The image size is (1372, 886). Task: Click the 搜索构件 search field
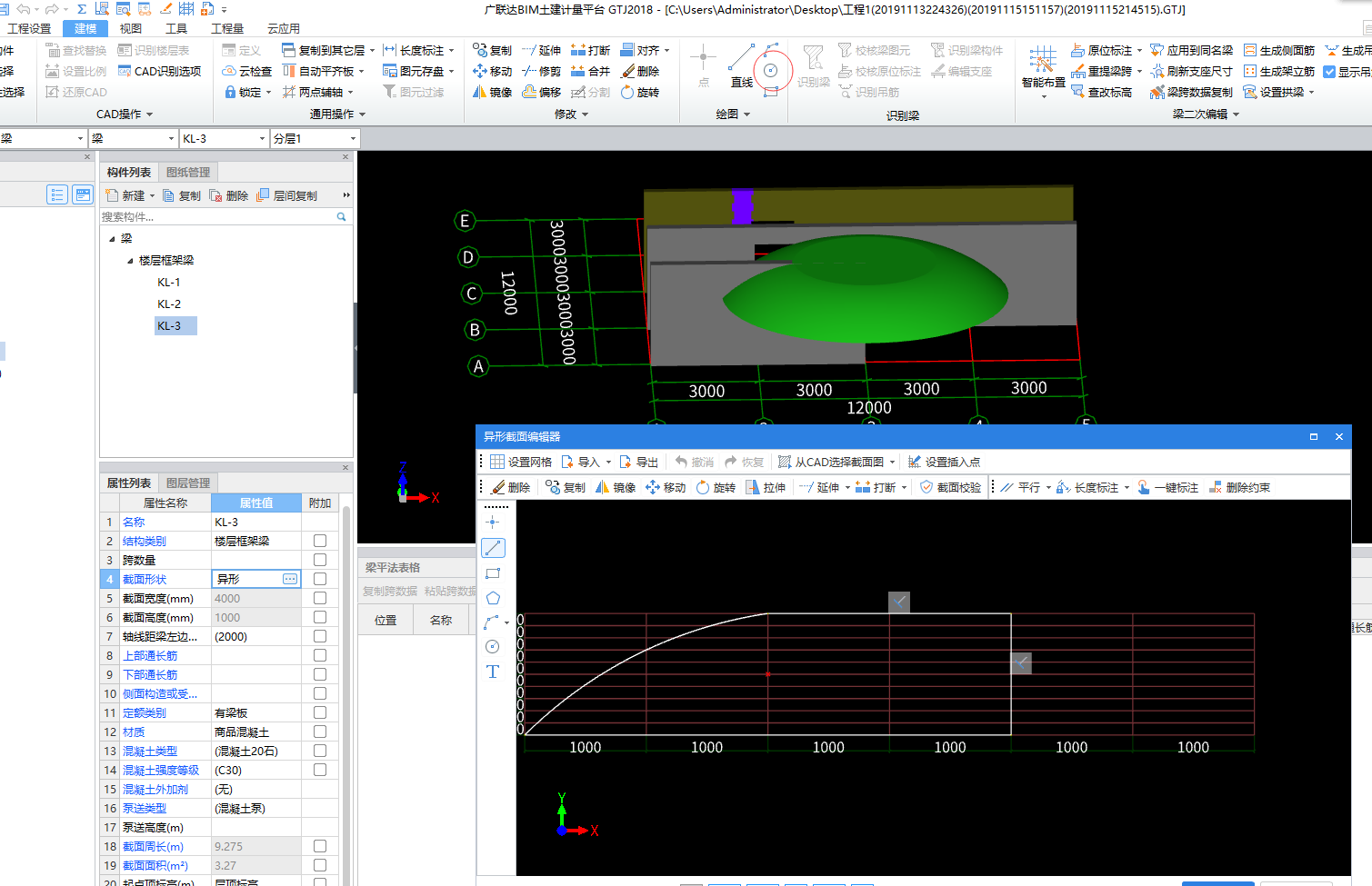pos(218,217)
